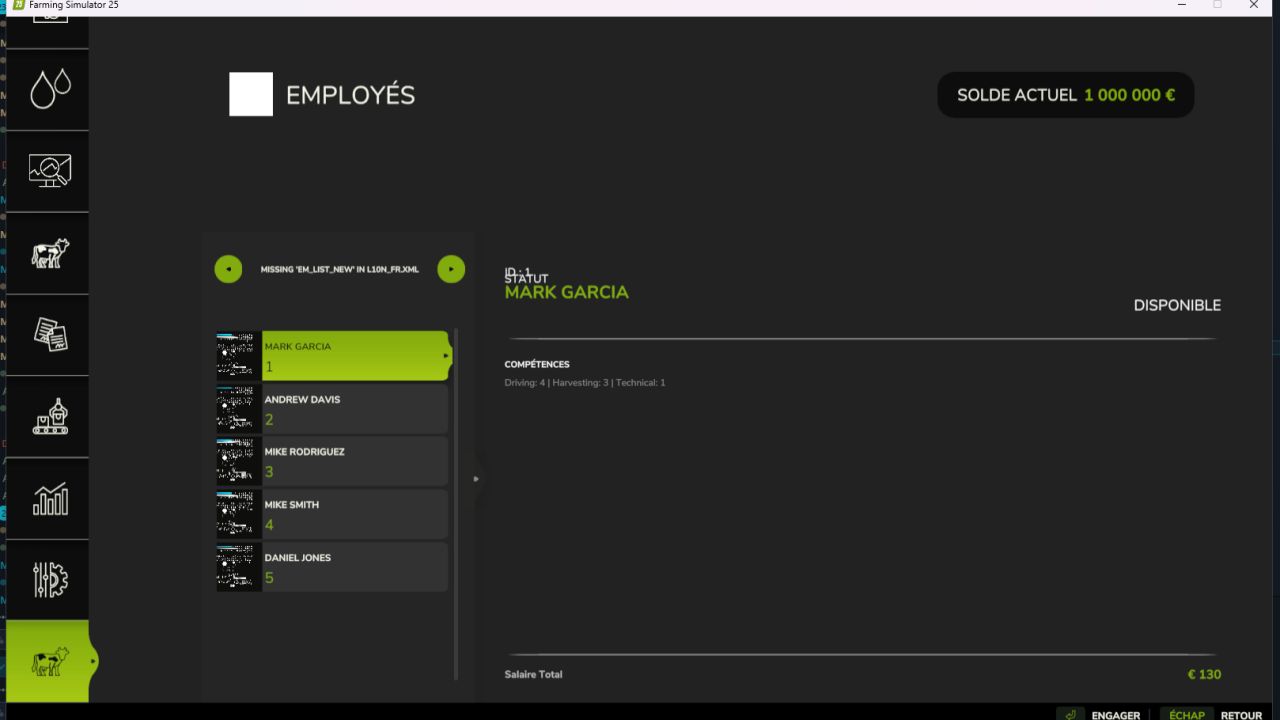Open the water droplets menu page
Viewport: 1280px width, 720px height.
49,89
